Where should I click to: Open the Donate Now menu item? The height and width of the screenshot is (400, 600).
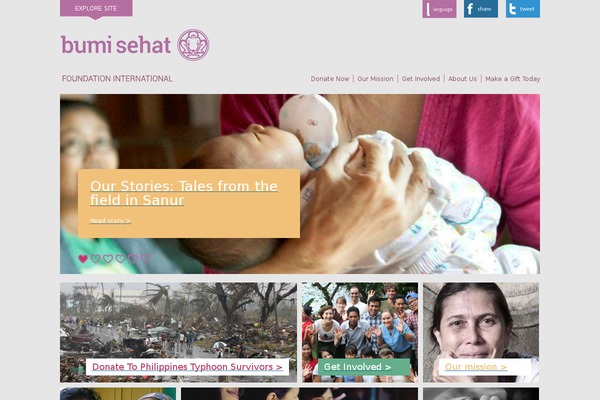(330, 79)
